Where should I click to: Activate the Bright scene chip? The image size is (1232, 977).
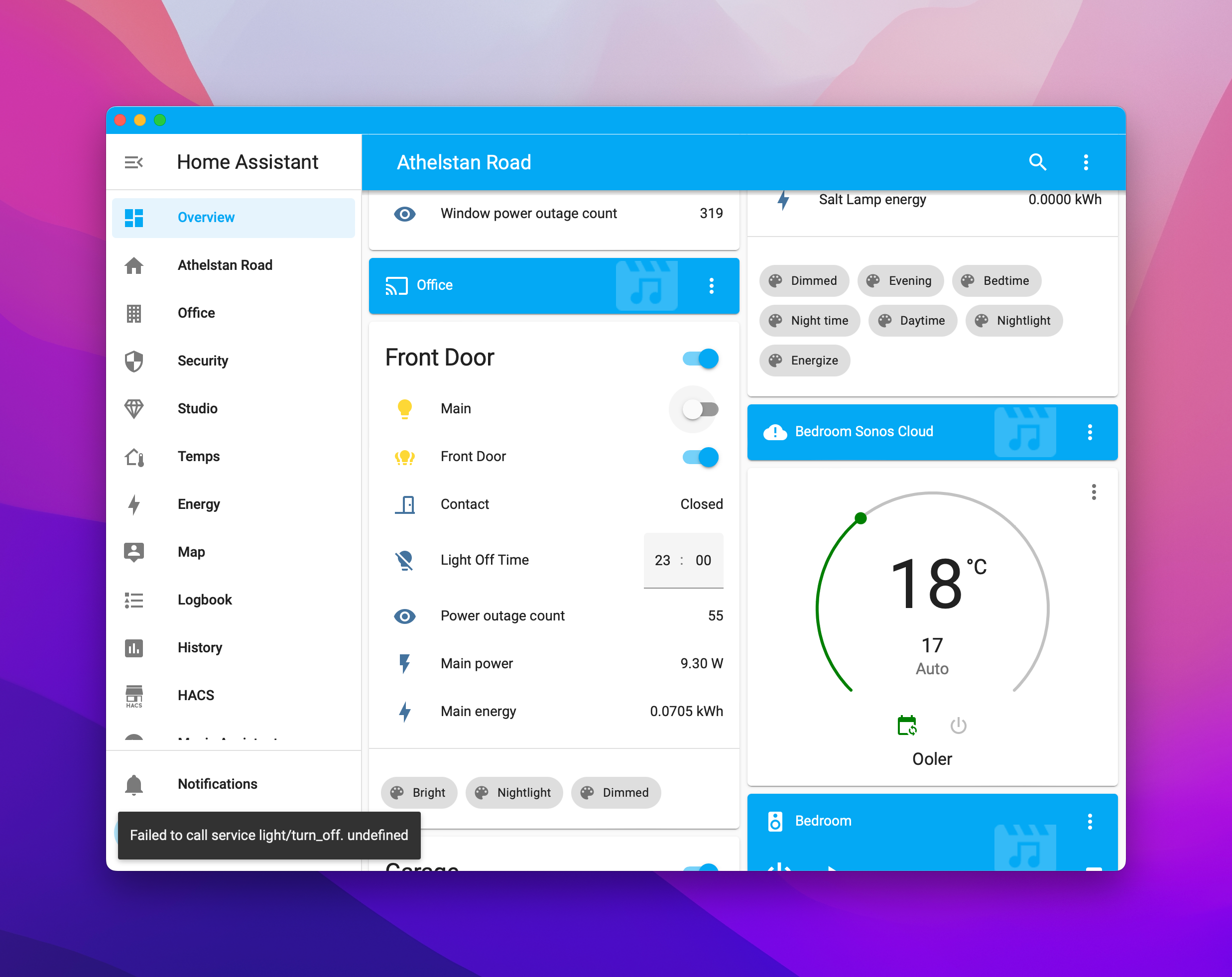(419, 792)
